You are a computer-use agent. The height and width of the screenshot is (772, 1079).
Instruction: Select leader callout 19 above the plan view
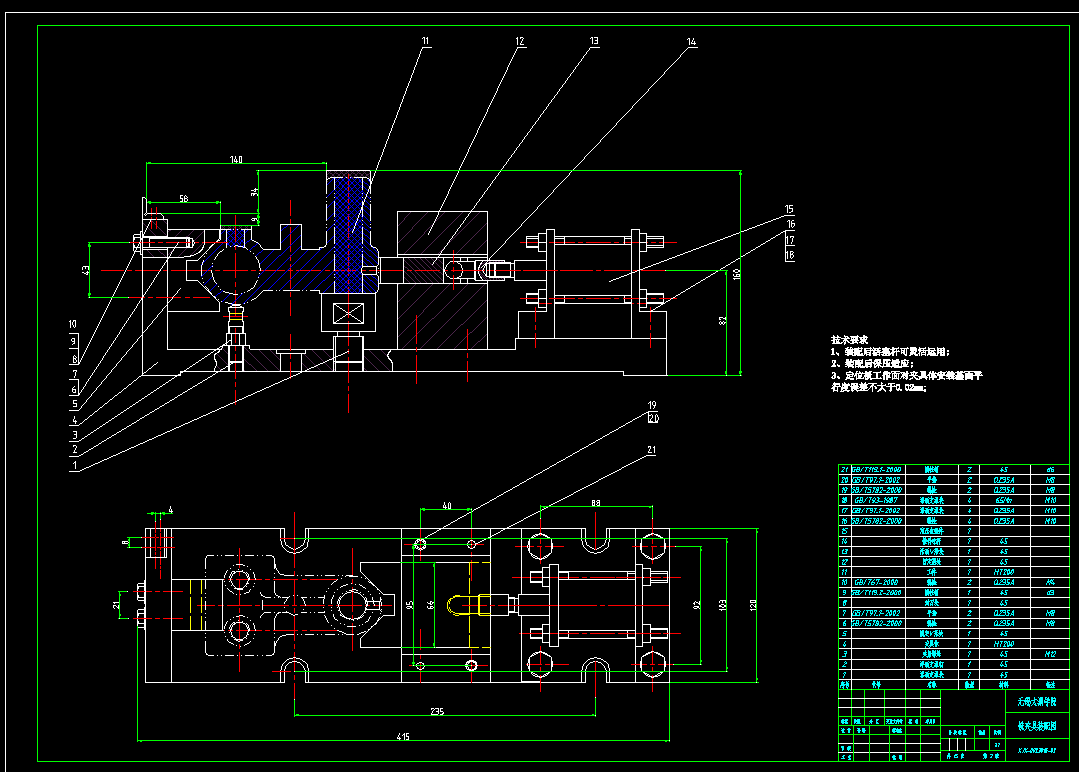[x=652, y=405]
